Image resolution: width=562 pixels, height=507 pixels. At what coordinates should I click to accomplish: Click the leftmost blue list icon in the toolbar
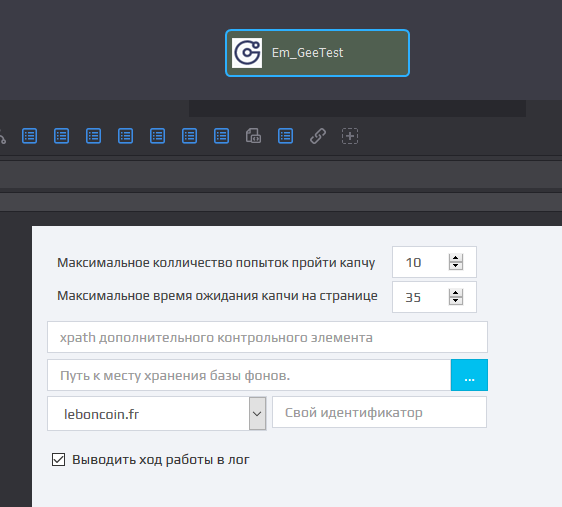29,136
